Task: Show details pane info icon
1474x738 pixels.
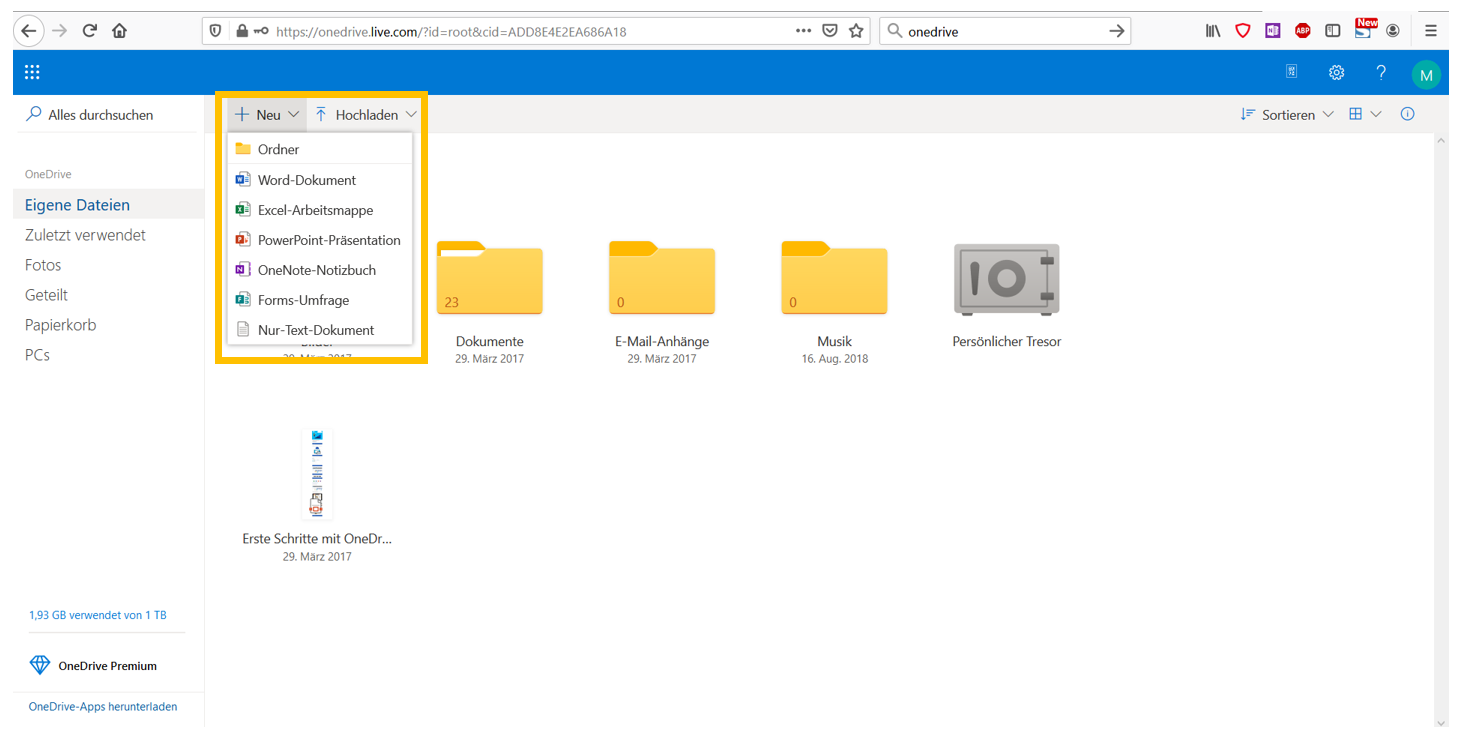Action: point(1408,114)
